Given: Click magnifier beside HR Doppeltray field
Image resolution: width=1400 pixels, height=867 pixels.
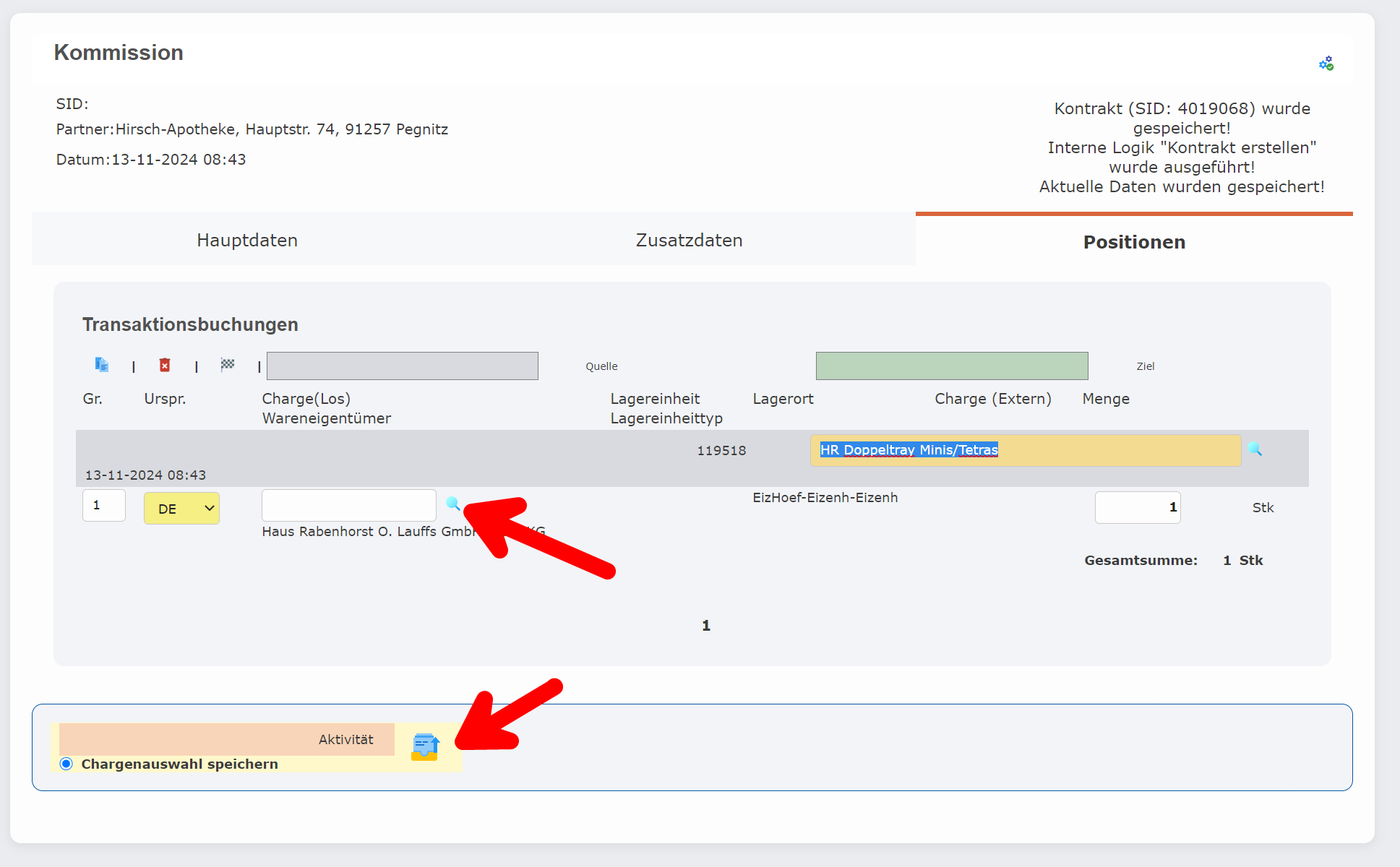Looking at the screenshot, I should [1255, 449].
